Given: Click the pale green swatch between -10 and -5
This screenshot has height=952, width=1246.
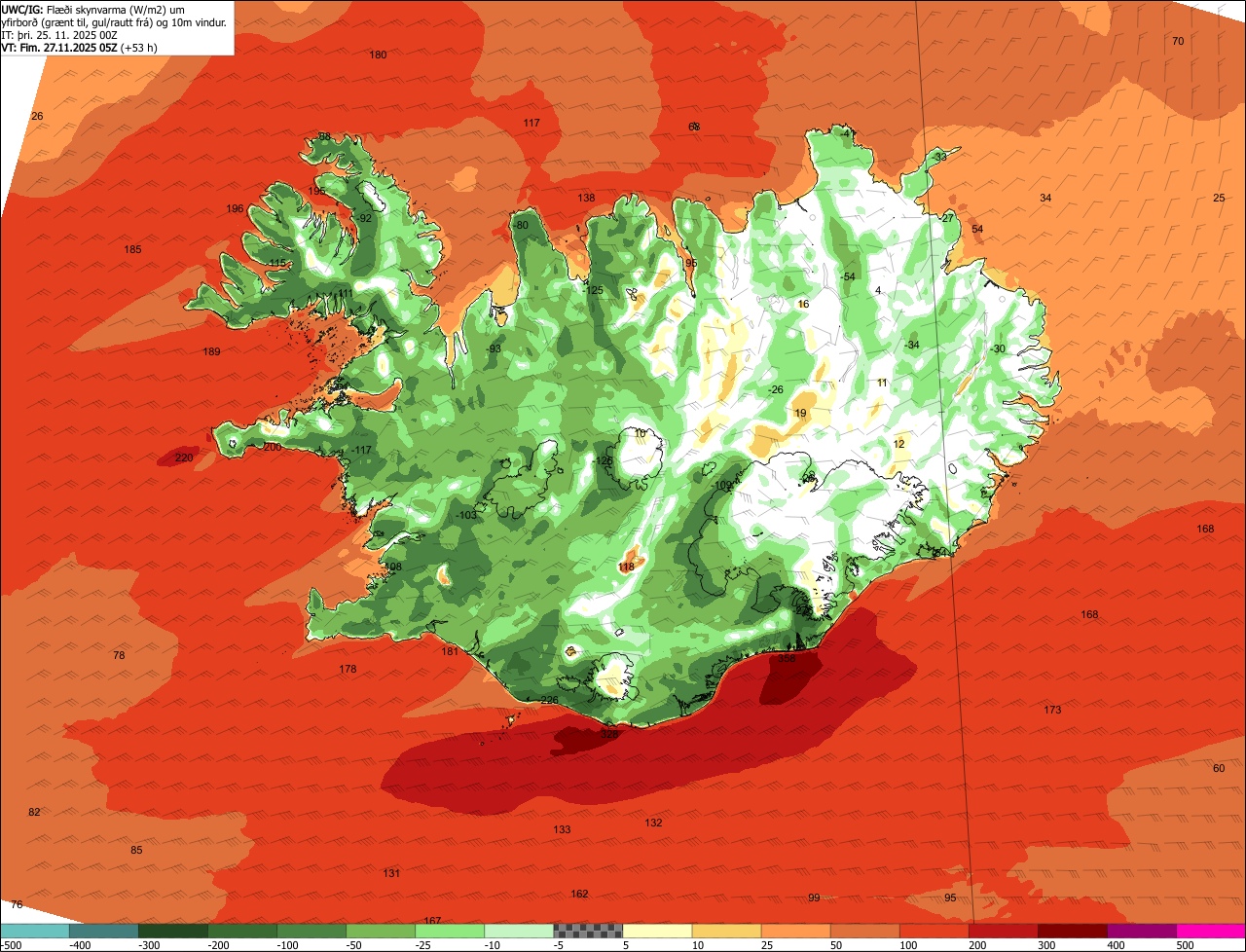Looking at the screenshot, I should 519,931.
